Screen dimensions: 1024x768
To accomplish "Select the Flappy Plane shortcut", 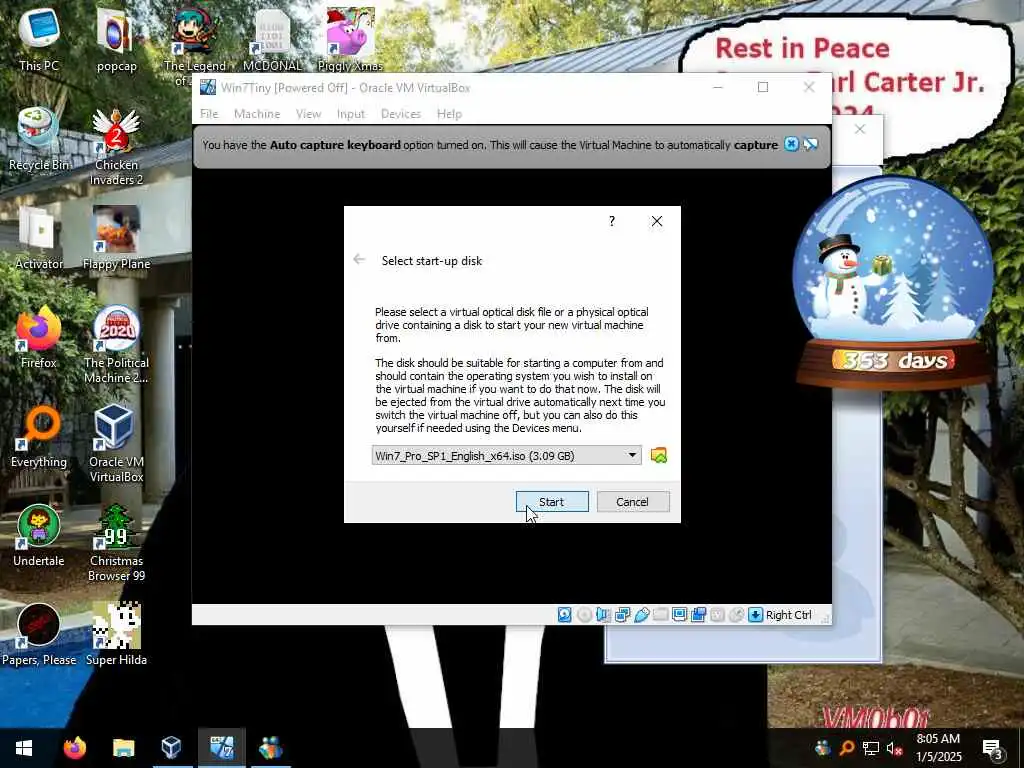I will 116,238.
